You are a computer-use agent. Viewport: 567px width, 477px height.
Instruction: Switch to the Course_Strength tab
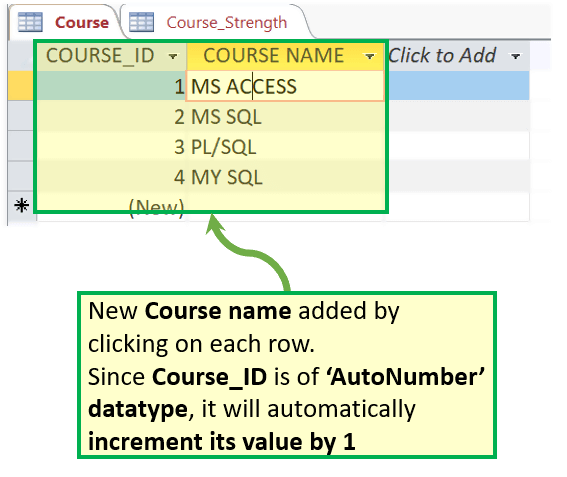point(216,22)
